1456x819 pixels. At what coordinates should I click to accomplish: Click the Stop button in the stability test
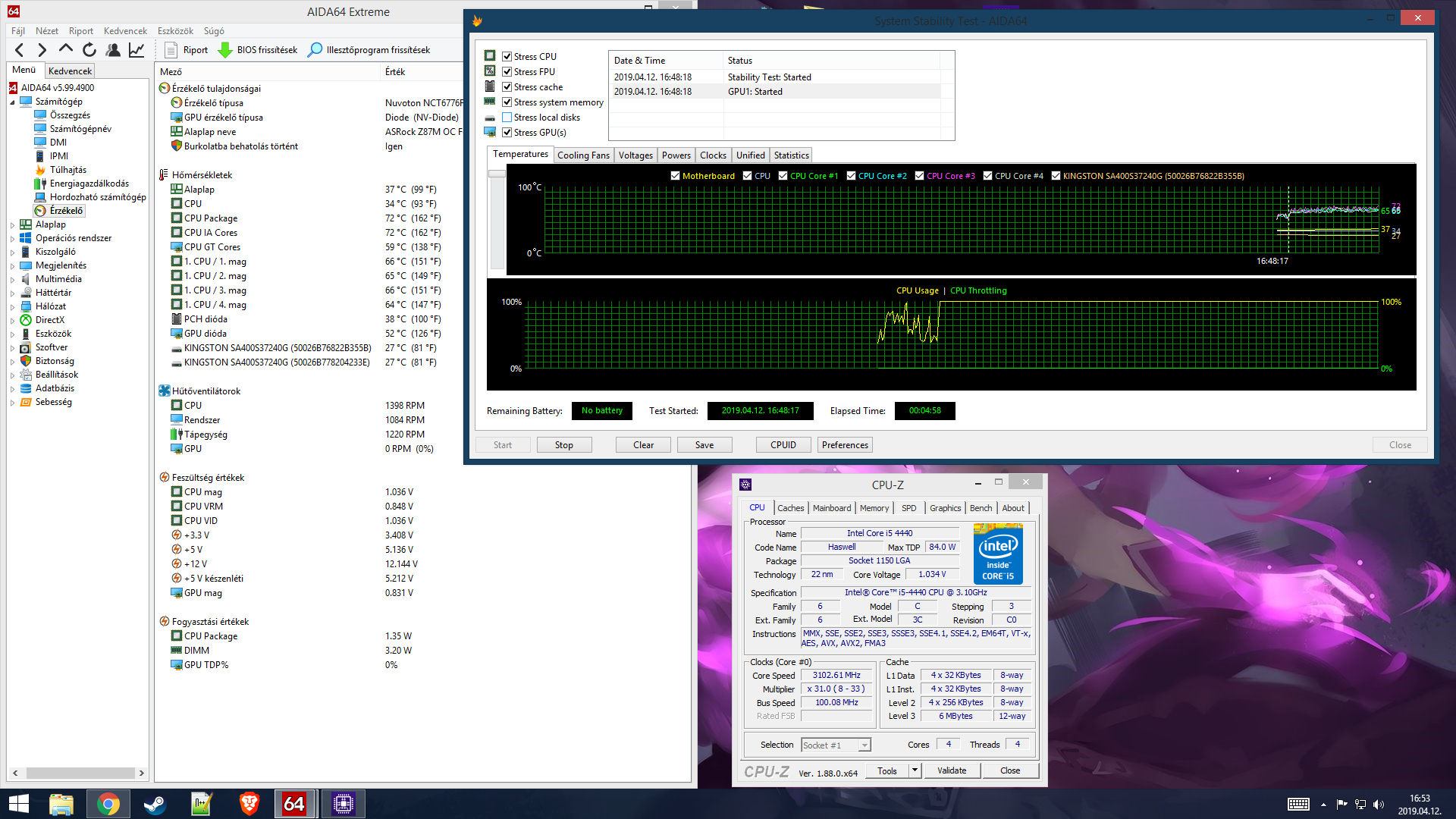563,445
